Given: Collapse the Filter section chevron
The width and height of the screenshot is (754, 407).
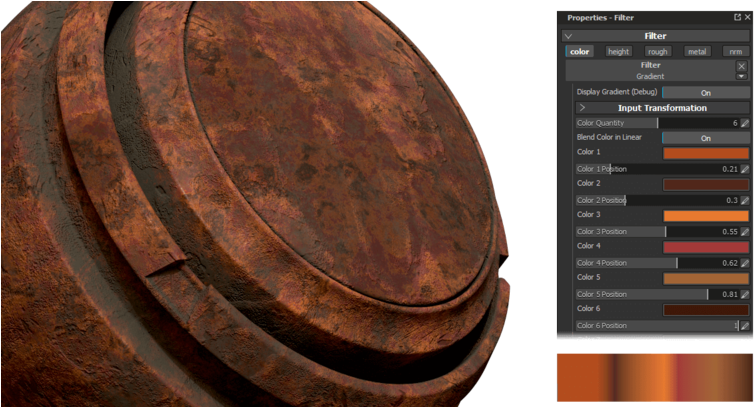Looking at the screenshot, I should click(x=568, y=36).
